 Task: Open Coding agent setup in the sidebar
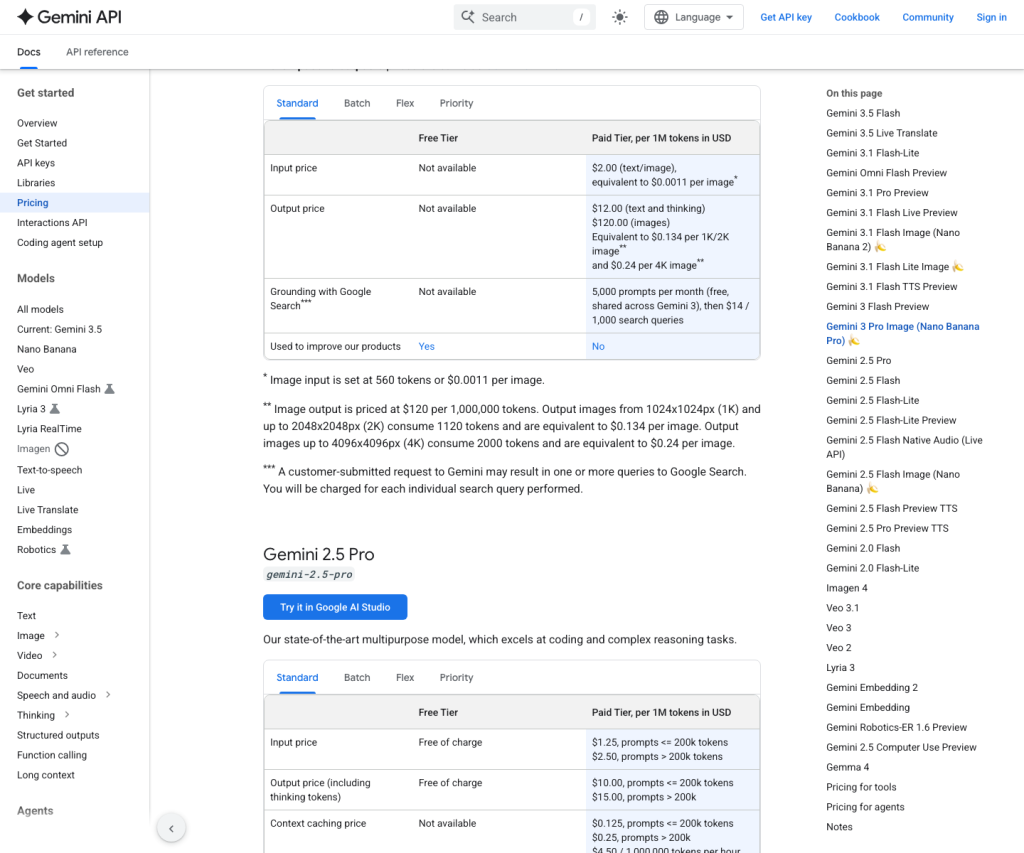point(60,242)
